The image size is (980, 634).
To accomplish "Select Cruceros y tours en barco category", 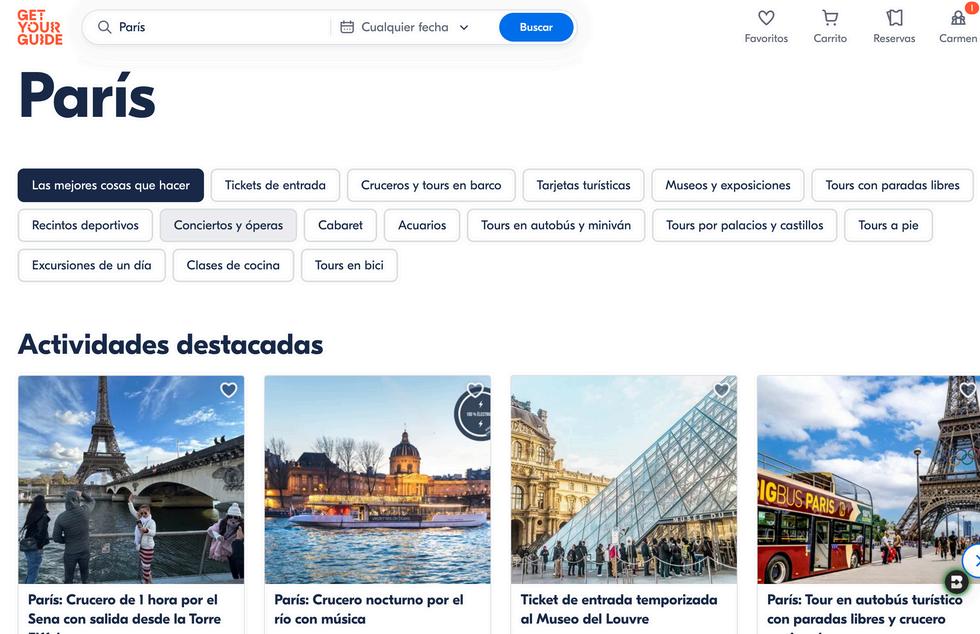I will pos(431,185).
